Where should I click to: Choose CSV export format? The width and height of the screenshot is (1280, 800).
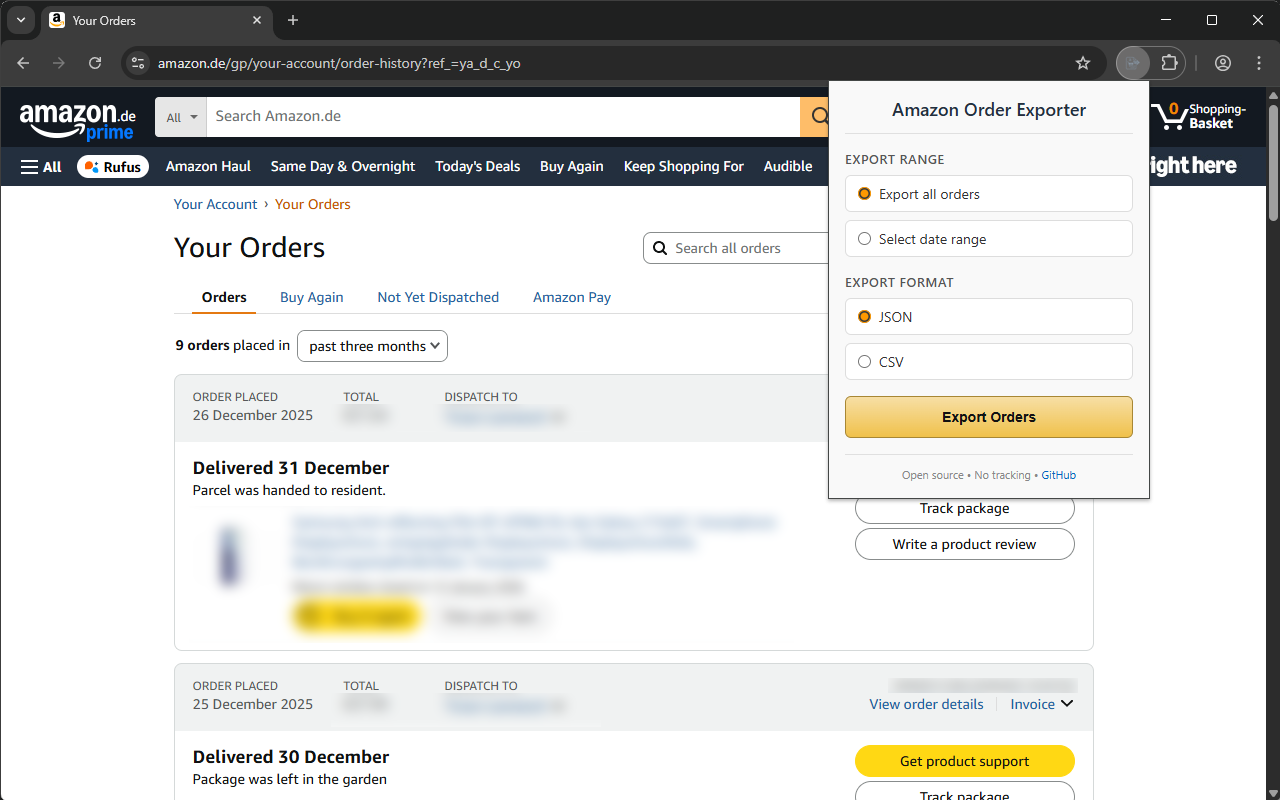[988, 362]
